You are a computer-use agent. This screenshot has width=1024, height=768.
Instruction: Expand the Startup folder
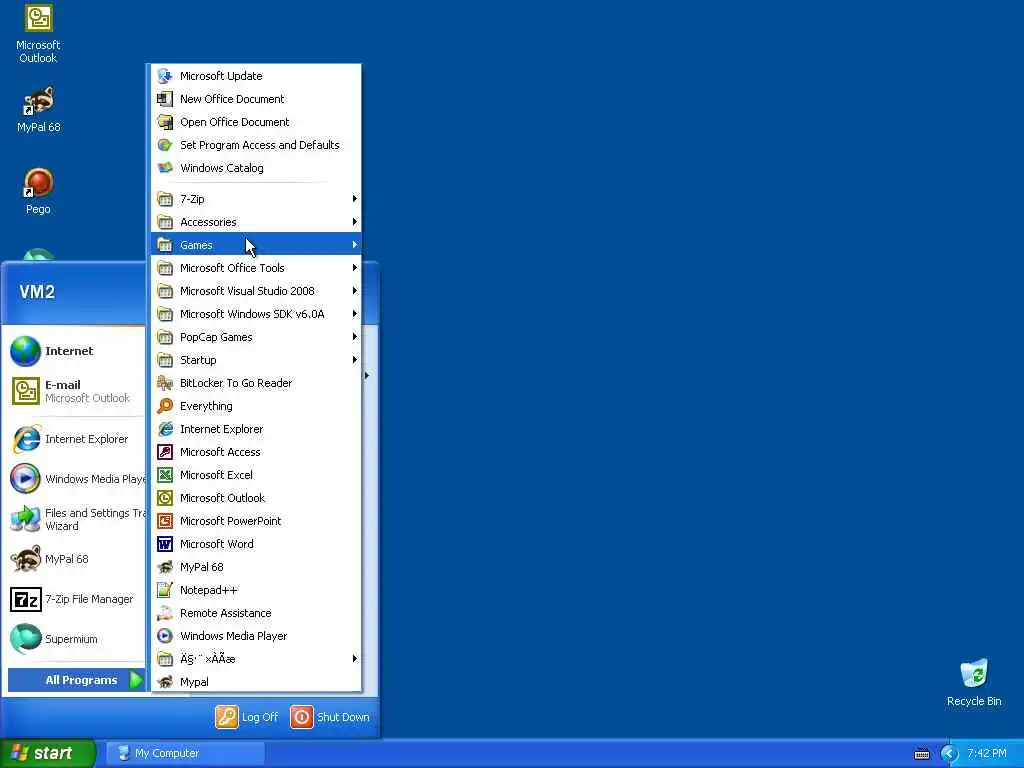tap(256, 360)
